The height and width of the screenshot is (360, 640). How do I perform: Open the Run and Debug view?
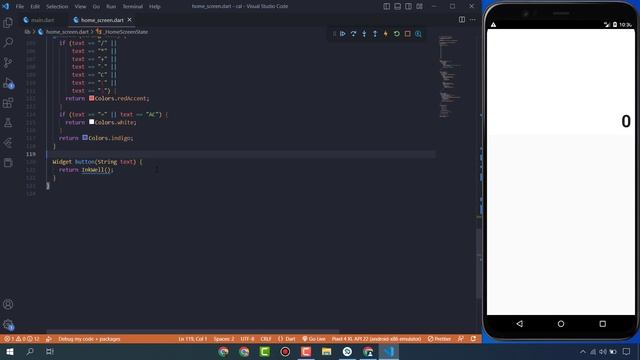[8, 83]
